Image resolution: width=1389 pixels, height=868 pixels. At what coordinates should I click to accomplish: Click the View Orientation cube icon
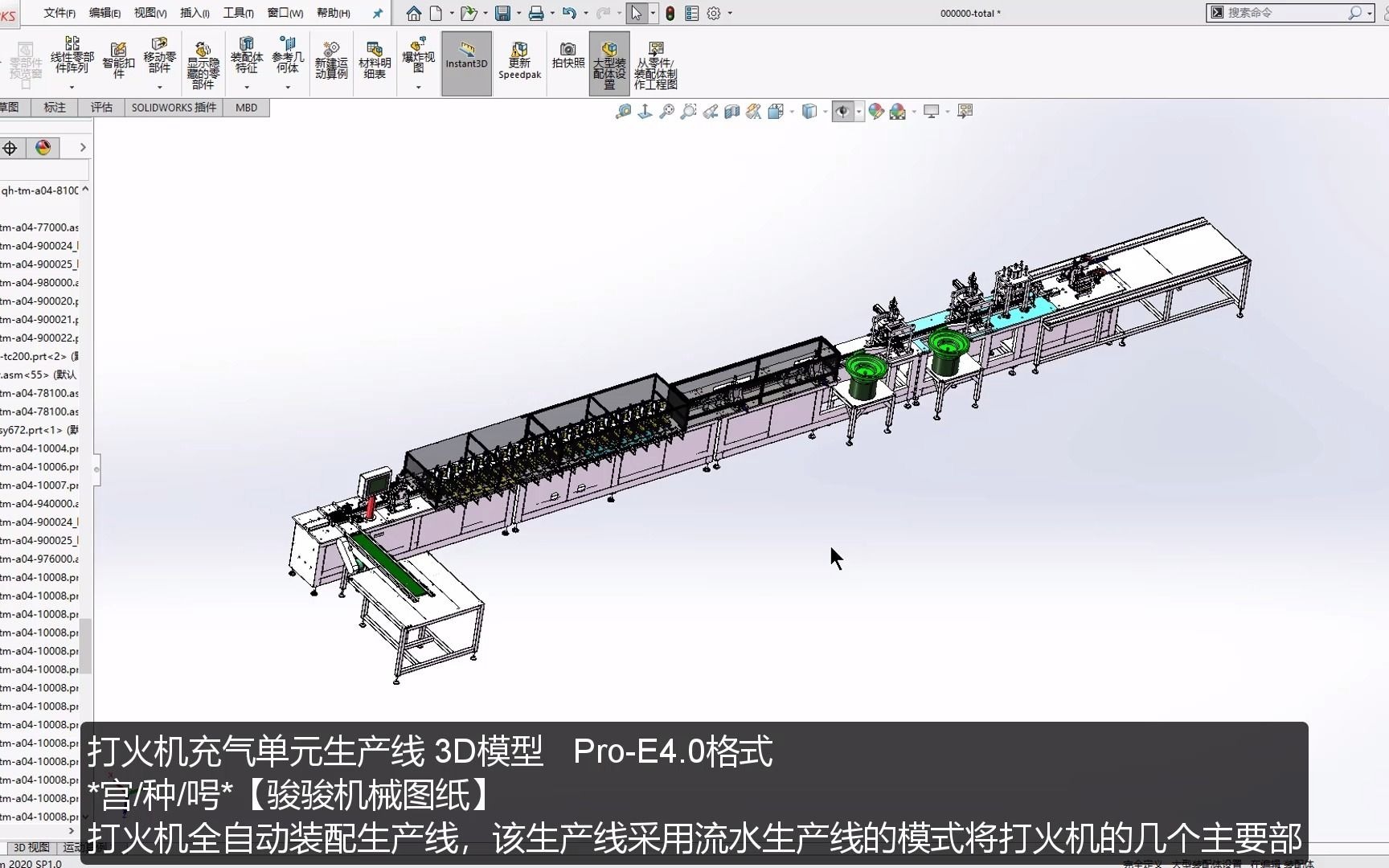(775, 112)
